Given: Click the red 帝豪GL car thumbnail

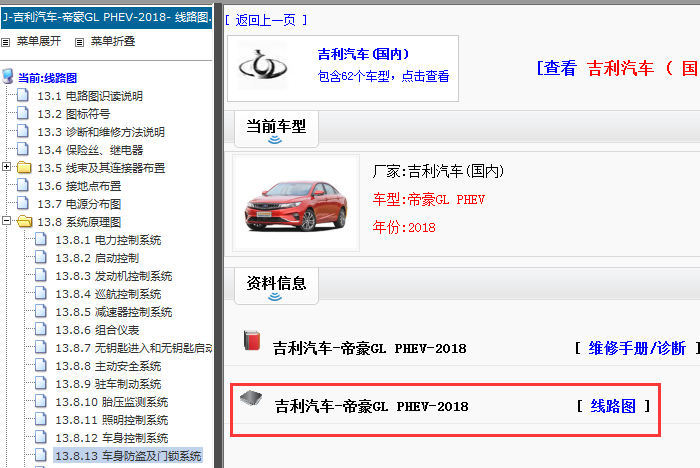Looking at the screenshot, I should (x=296, y=203).
